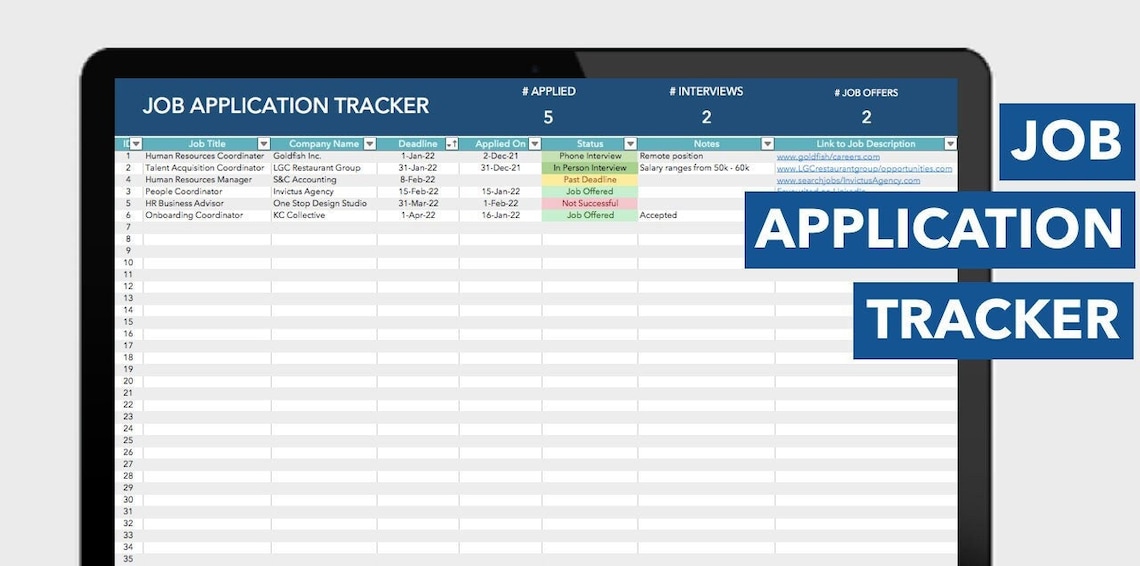Image resolution: width=1140 pixels, height=566 pixels.
Task: Expand the Company Name filter dropdown
Action: tap(369, 144)
